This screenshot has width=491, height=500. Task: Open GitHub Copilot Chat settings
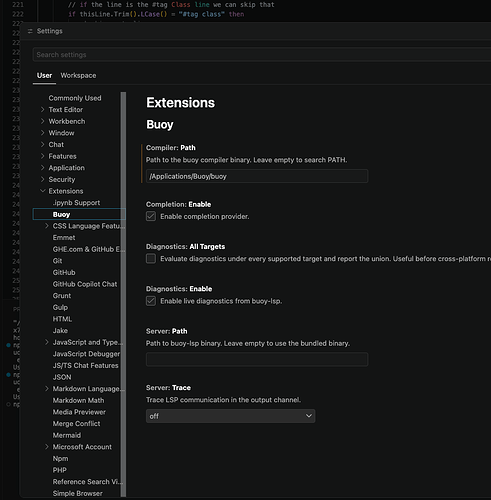tap(85, 284)
